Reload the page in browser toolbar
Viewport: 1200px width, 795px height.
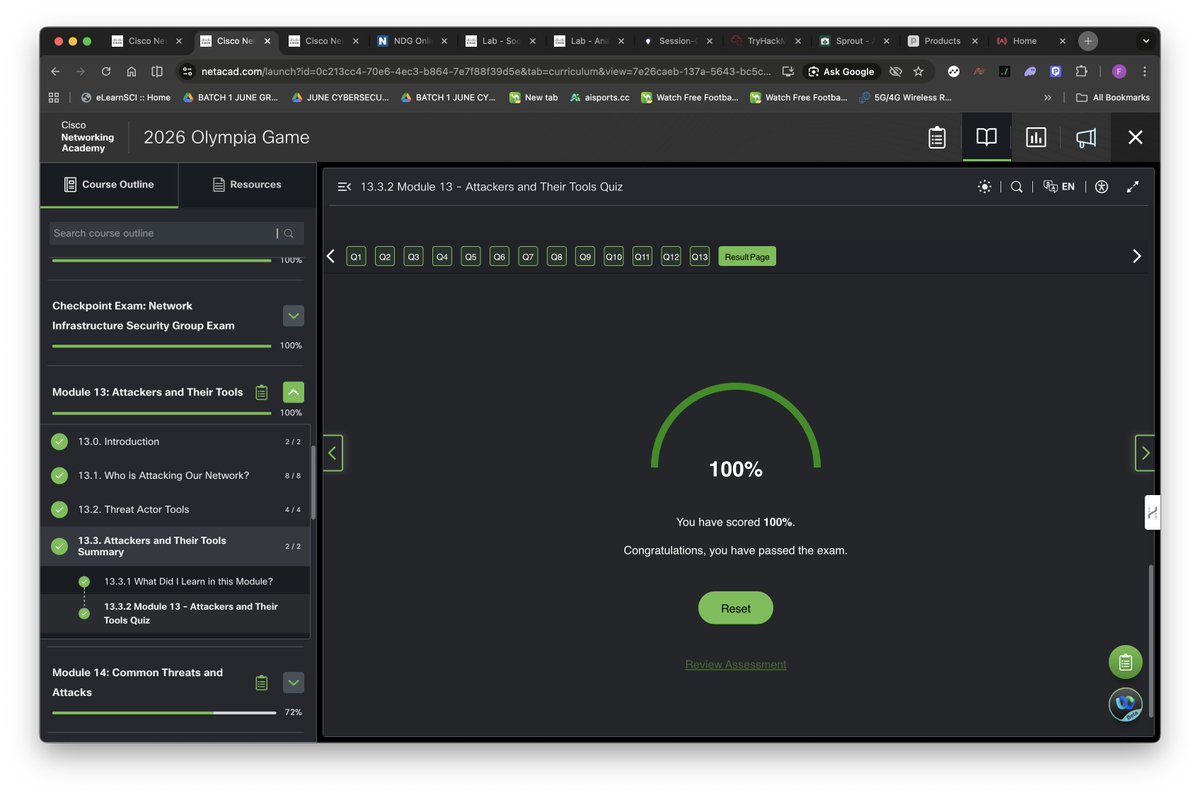106,72
